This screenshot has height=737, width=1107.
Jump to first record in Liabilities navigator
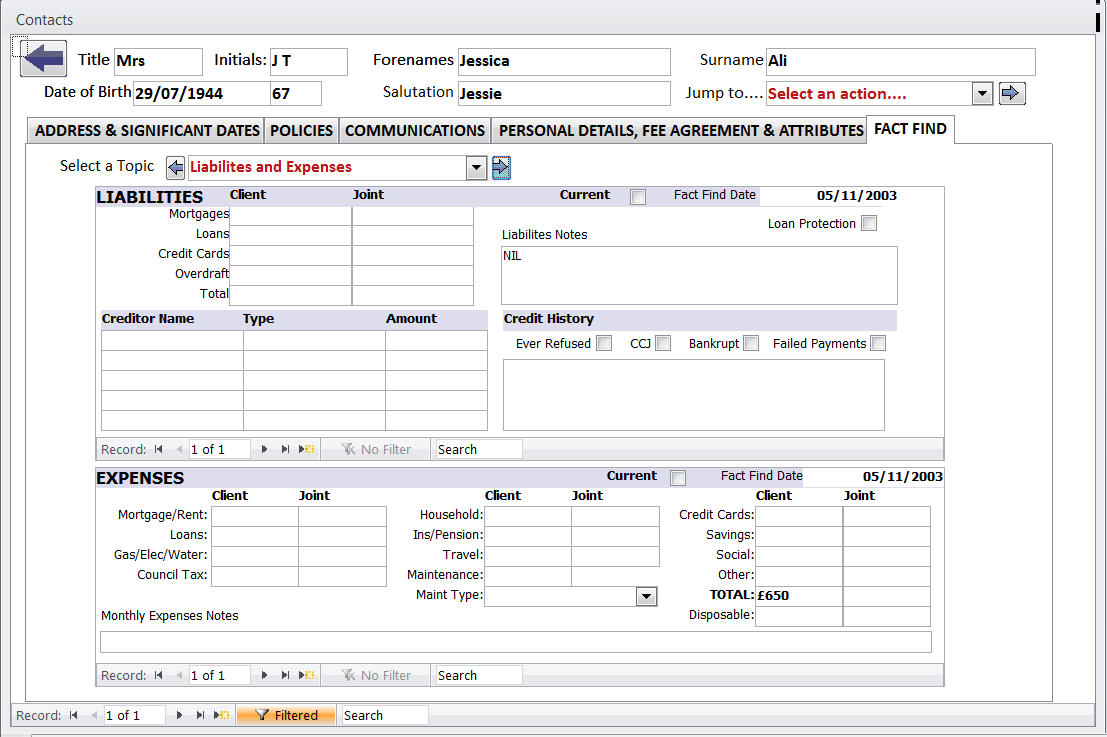159,449
